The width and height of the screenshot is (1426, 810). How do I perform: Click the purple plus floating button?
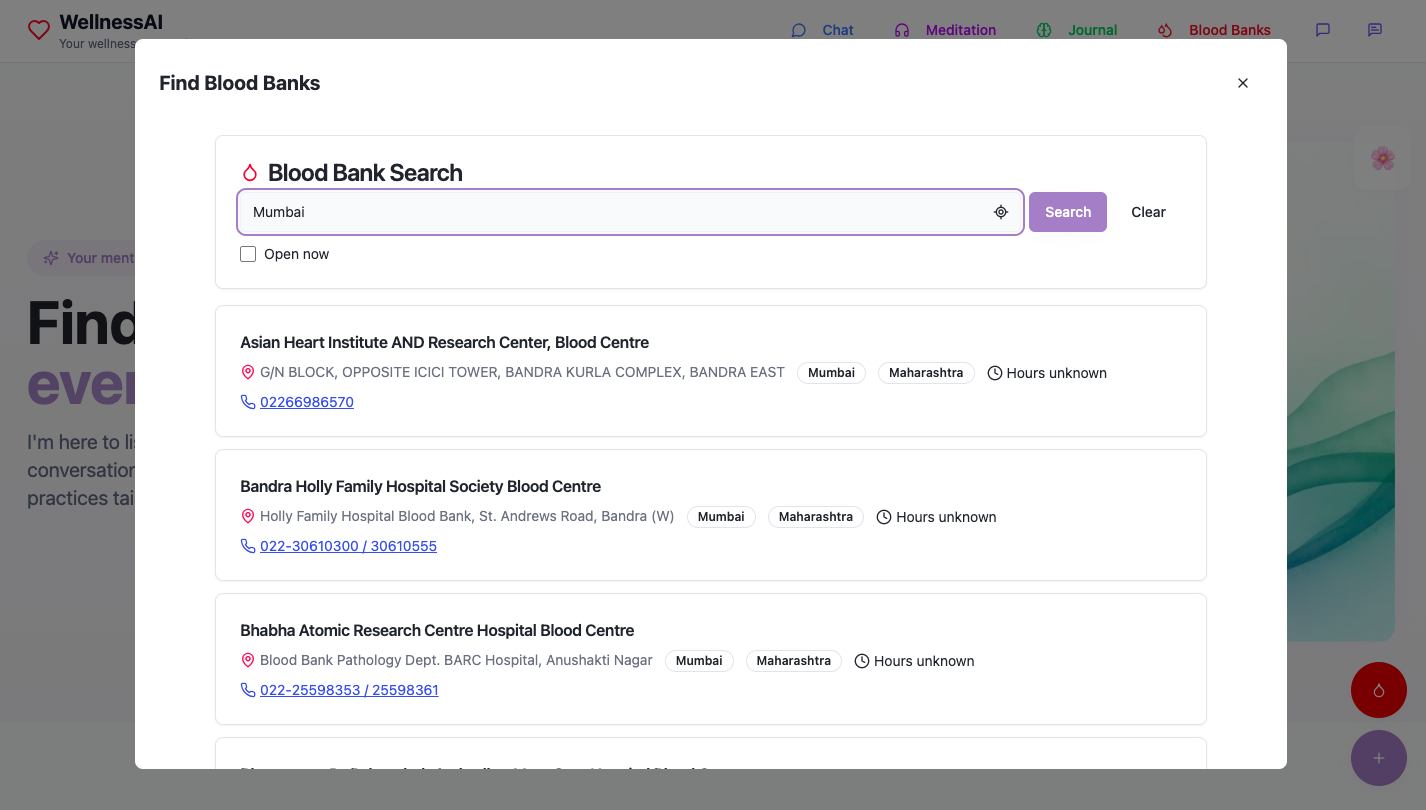(x=1378, y=758)
